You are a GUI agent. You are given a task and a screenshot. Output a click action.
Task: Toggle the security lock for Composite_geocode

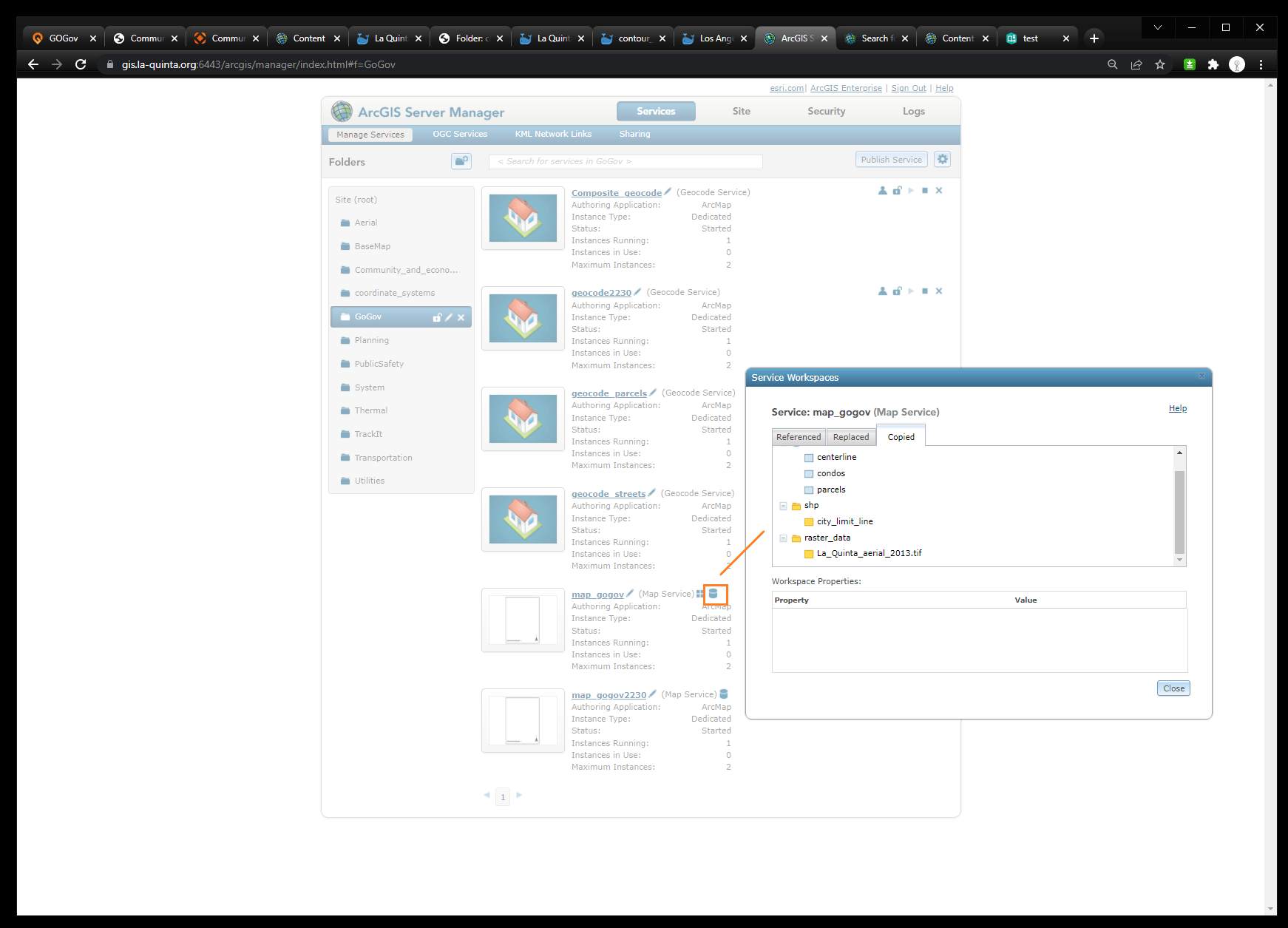897,191
